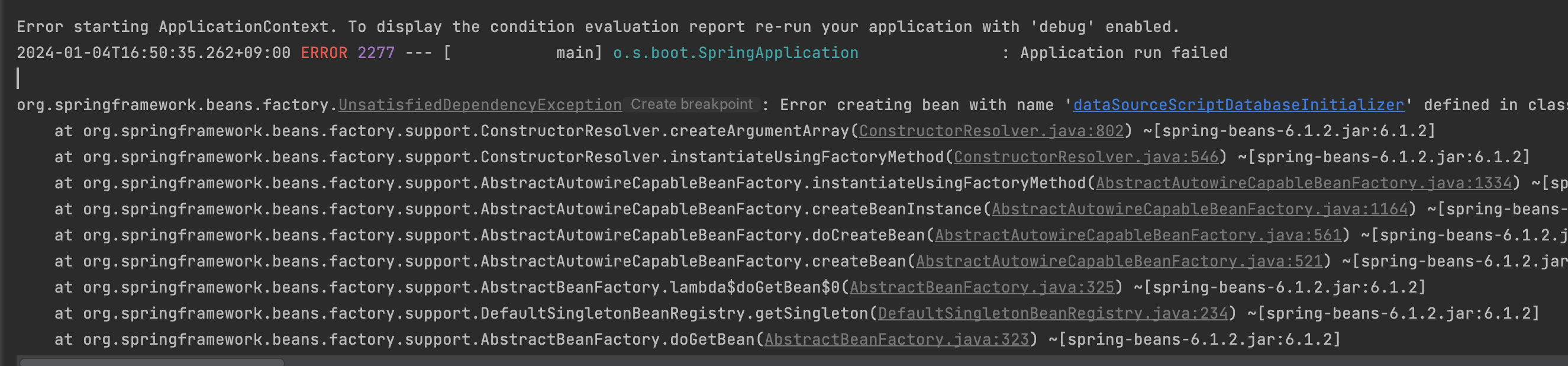Open the ConstructorResolver.java:802 link

[x=991, y=131]
